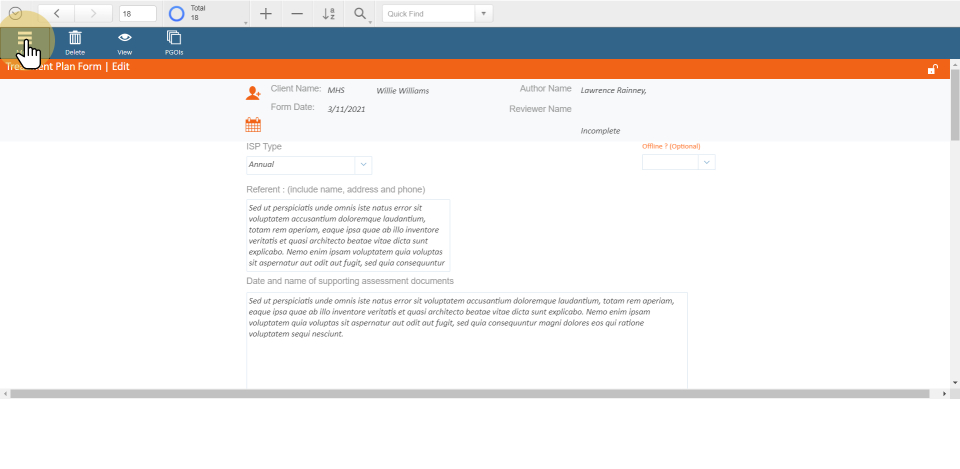
Task: Go to next record arrow
Action: tap(93, 14)
